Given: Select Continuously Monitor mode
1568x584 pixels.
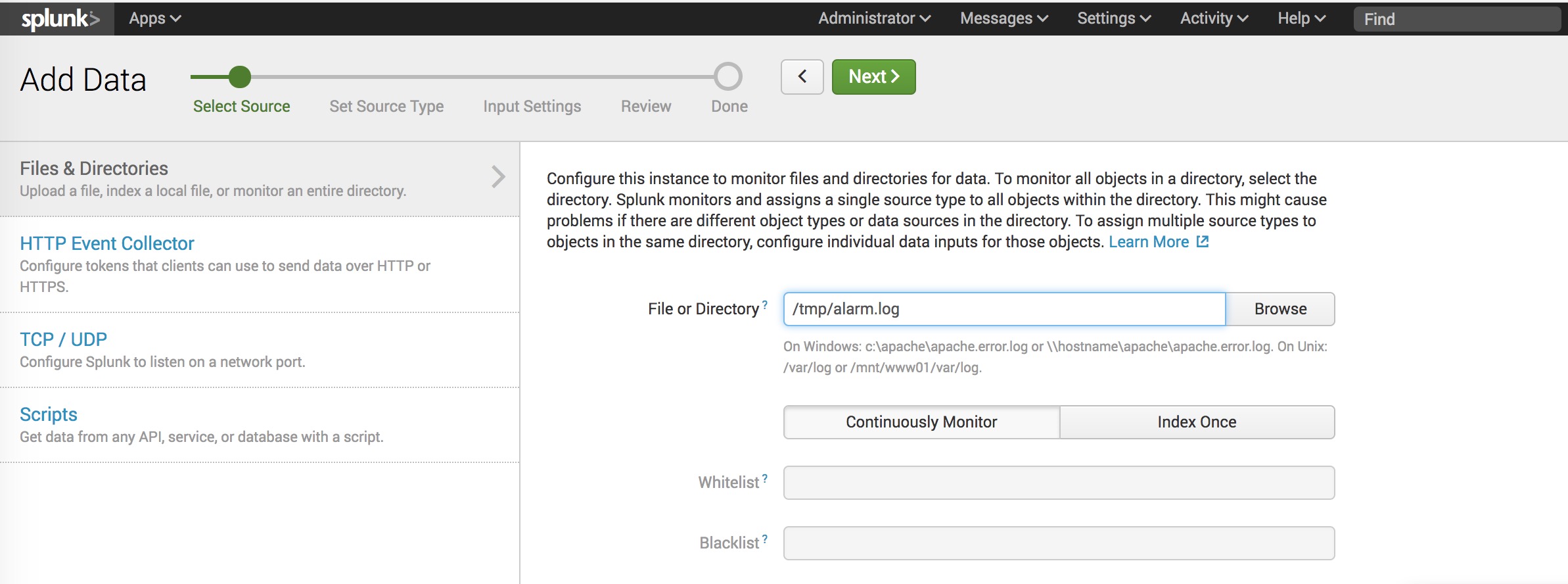Looking at the screenshot, I should [x=921, y=422].
